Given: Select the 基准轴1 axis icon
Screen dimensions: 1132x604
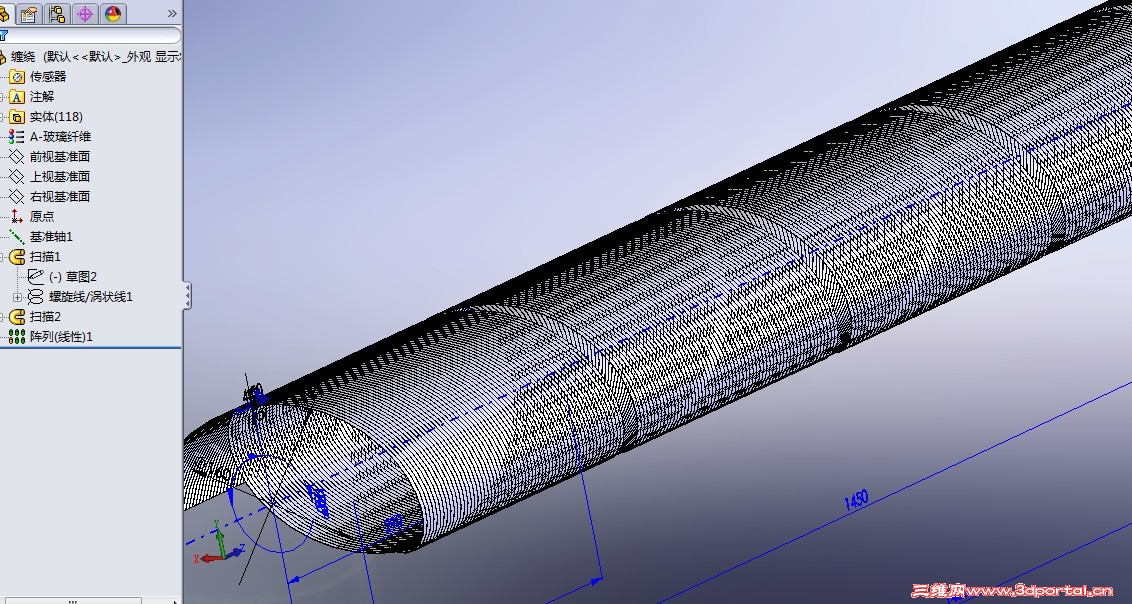Looking at the screenshot, I should [17, 236].
